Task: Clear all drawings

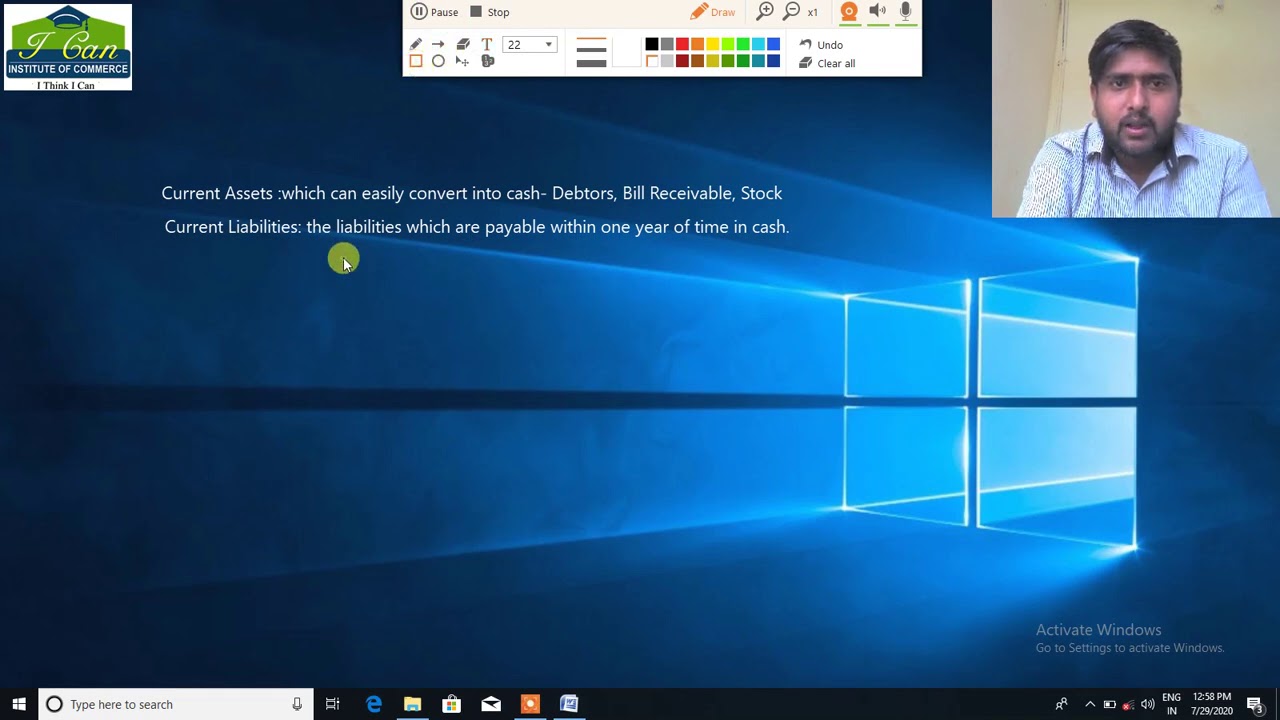Action: pos(827,63)
